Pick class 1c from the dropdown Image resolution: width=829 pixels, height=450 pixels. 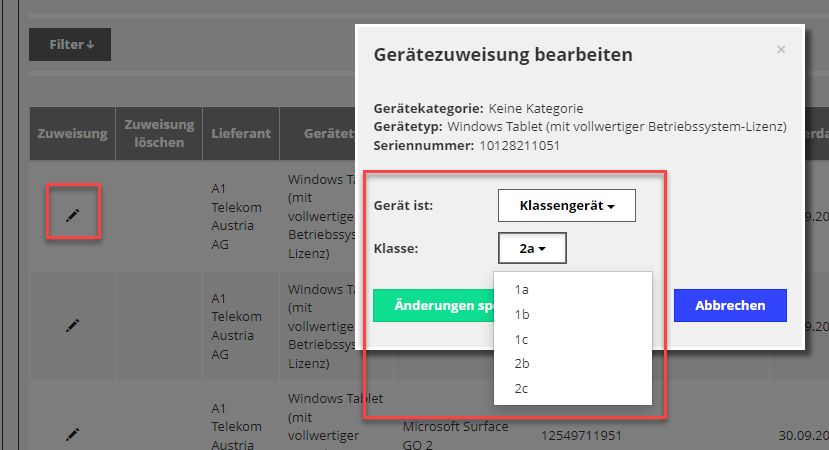[522, 338]
